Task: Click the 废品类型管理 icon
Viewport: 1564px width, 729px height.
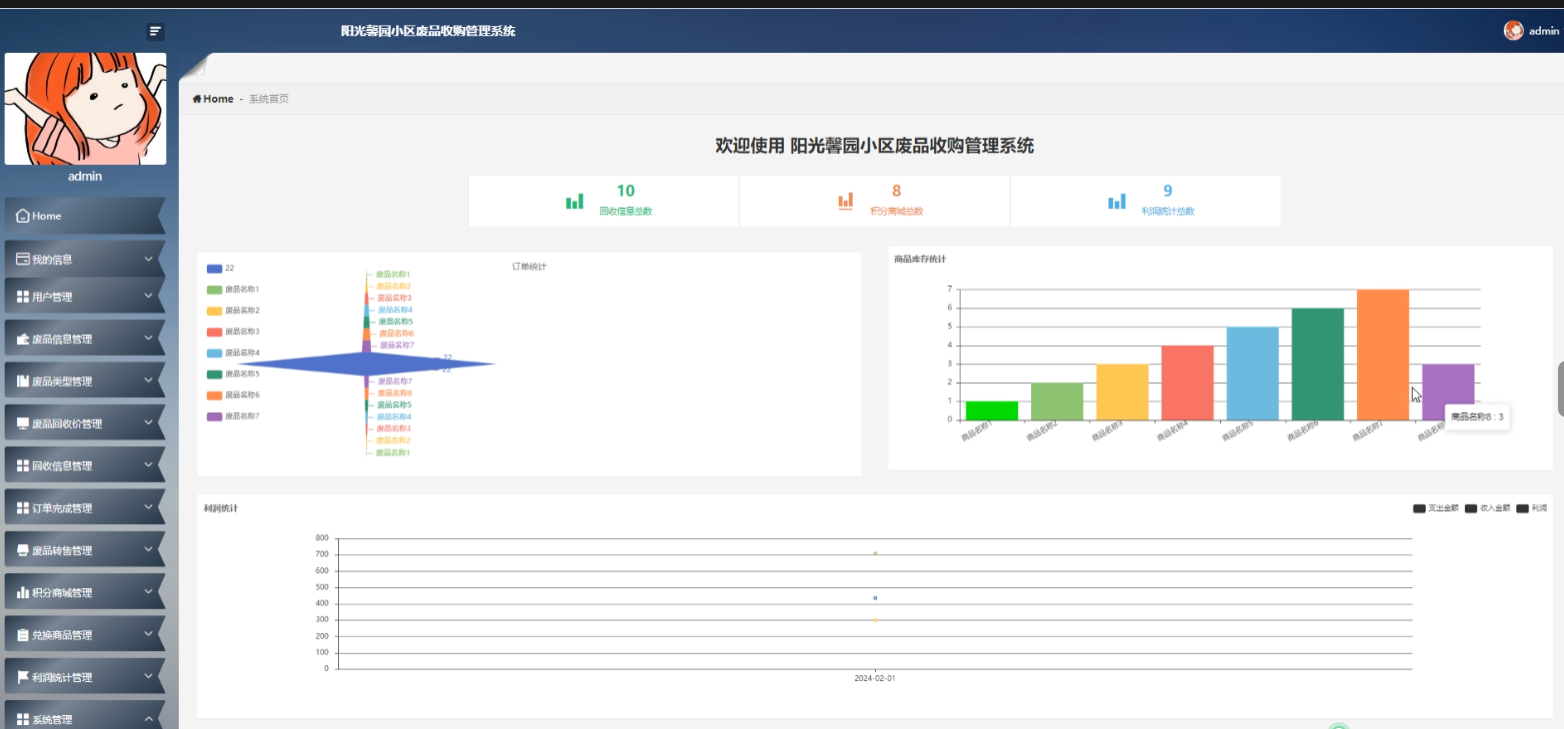Action: pos(23,381)
